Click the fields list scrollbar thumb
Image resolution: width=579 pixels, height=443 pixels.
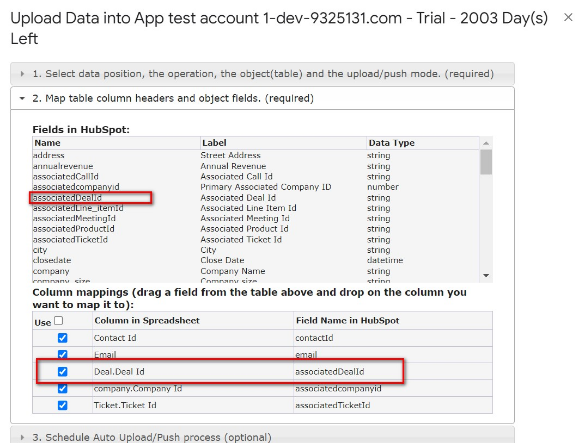tap(486, 162)
